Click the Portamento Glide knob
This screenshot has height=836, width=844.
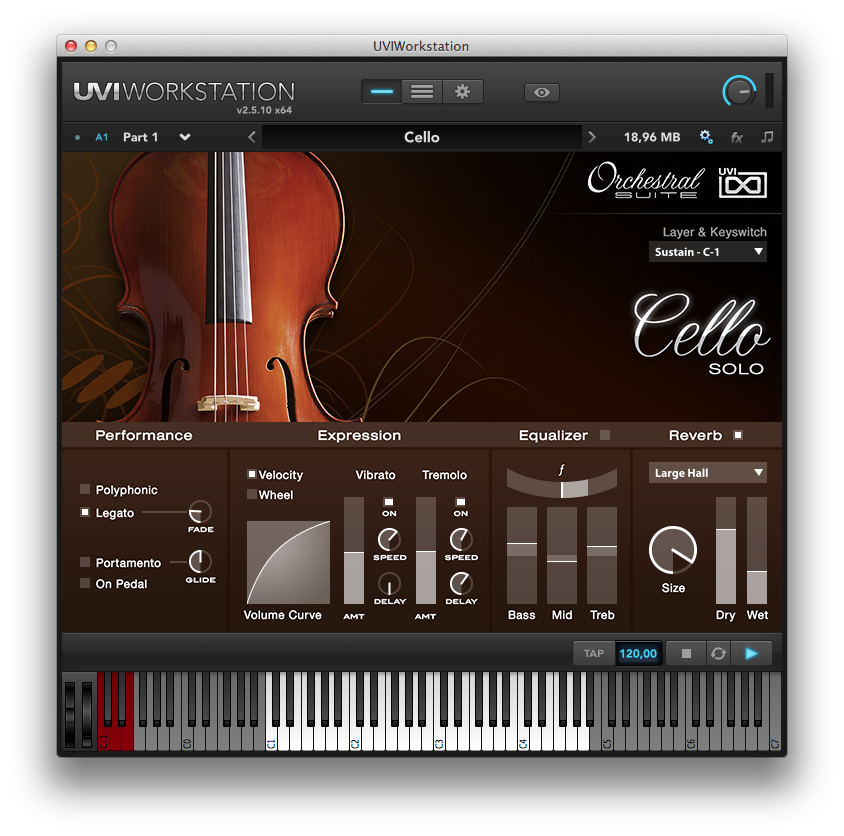click(x=200, y=561)
